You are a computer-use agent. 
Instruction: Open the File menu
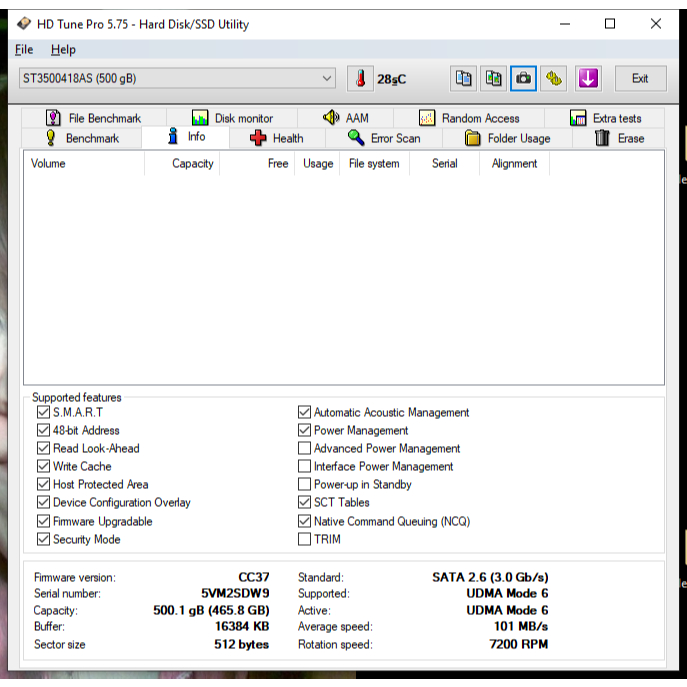tap(24, 49)
